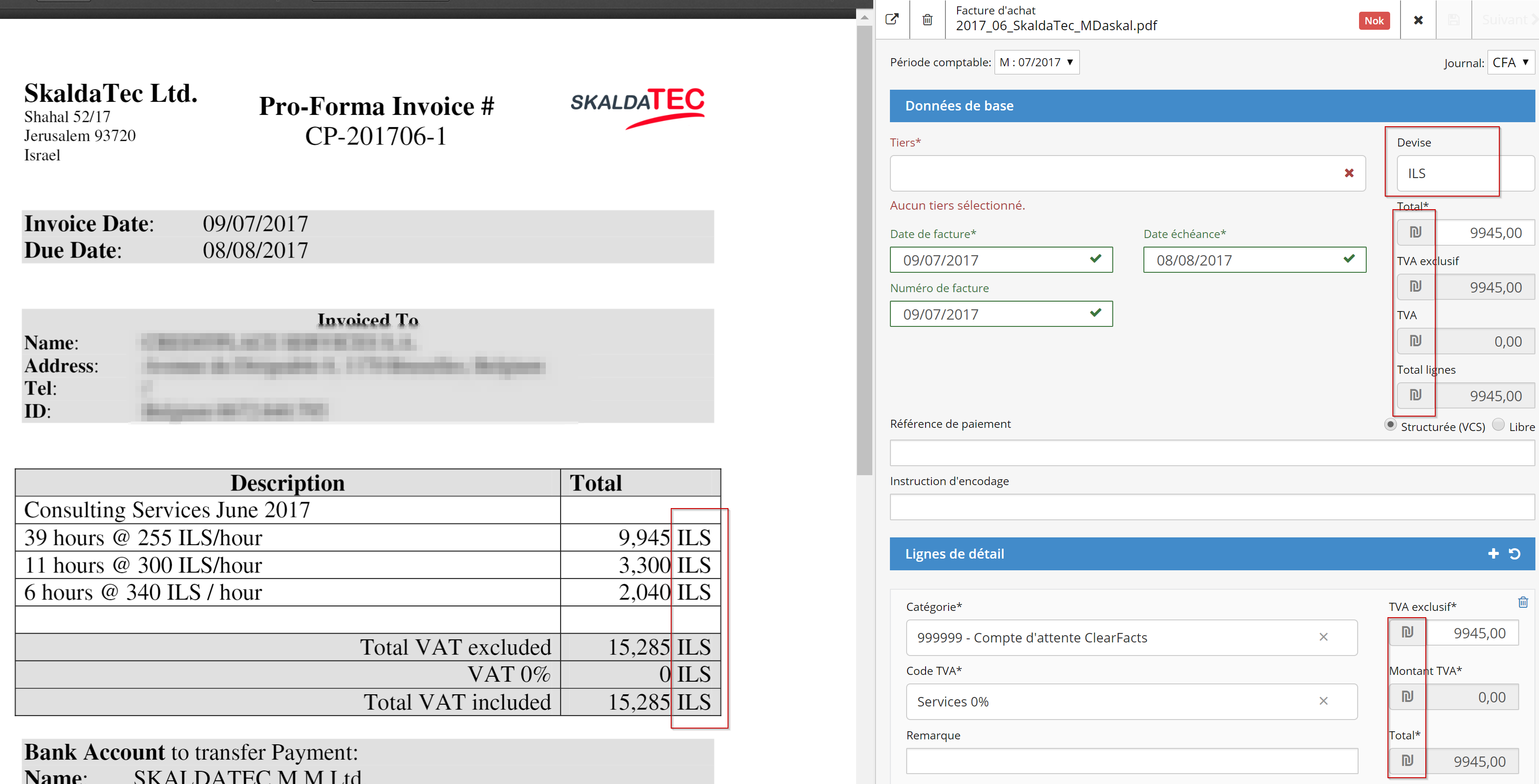Click the invoice number CP-201706-1 in PDF
Viewport: 1539px width, 784px height.
(376, 137)
